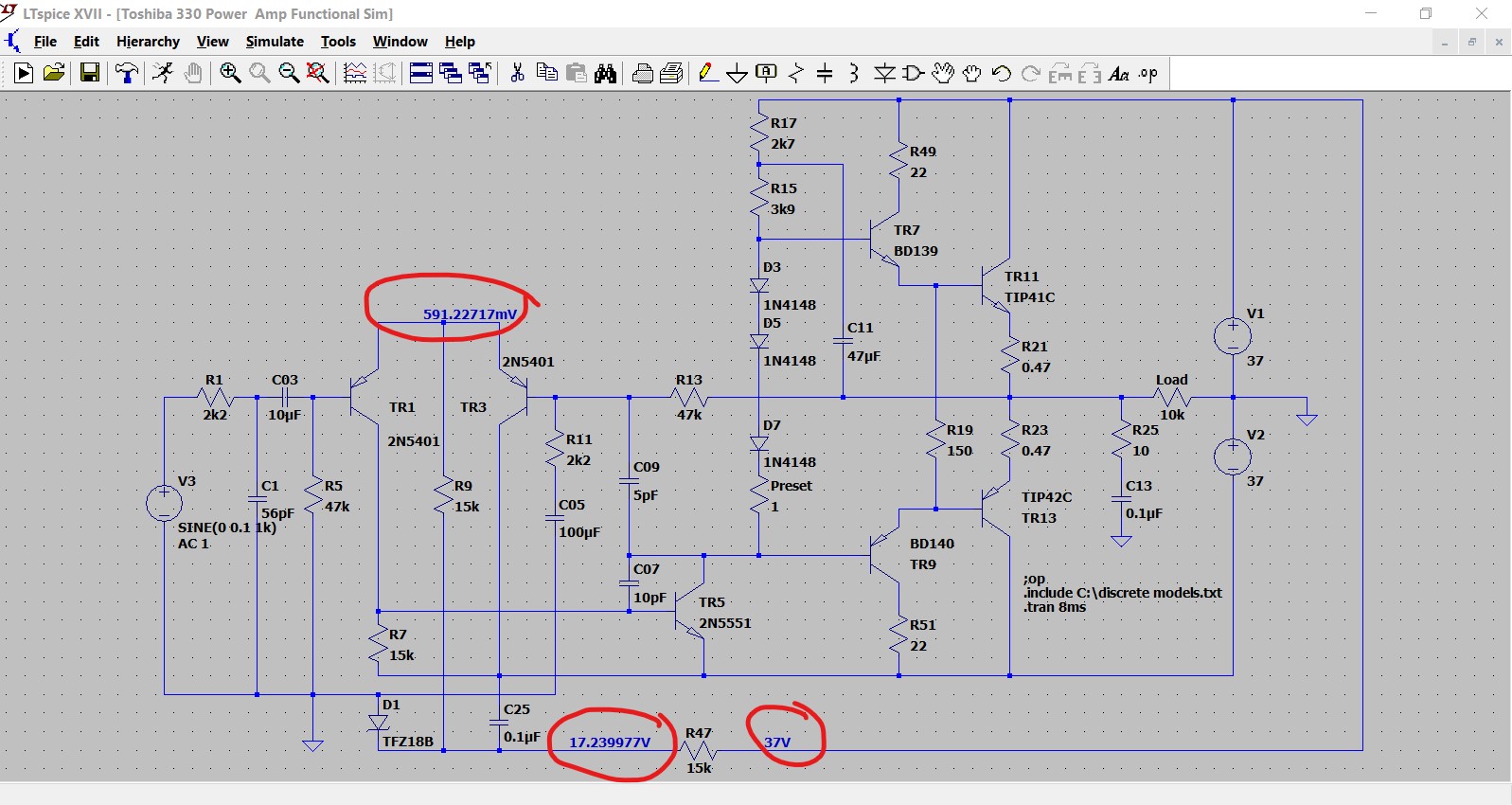Open the View menu
Viewport: 1512px width, 805px height.
point(212,42)
